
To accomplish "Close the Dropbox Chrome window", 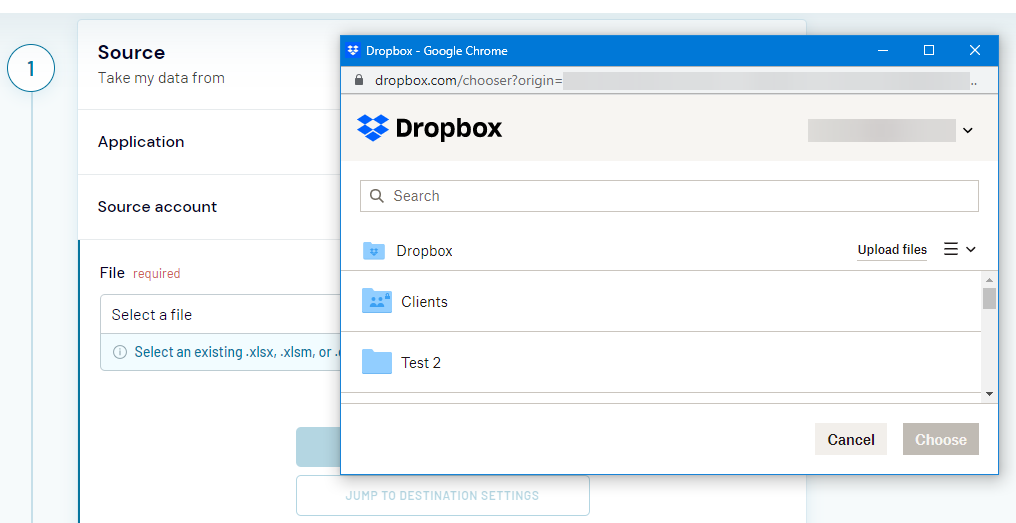I will 975,51.
